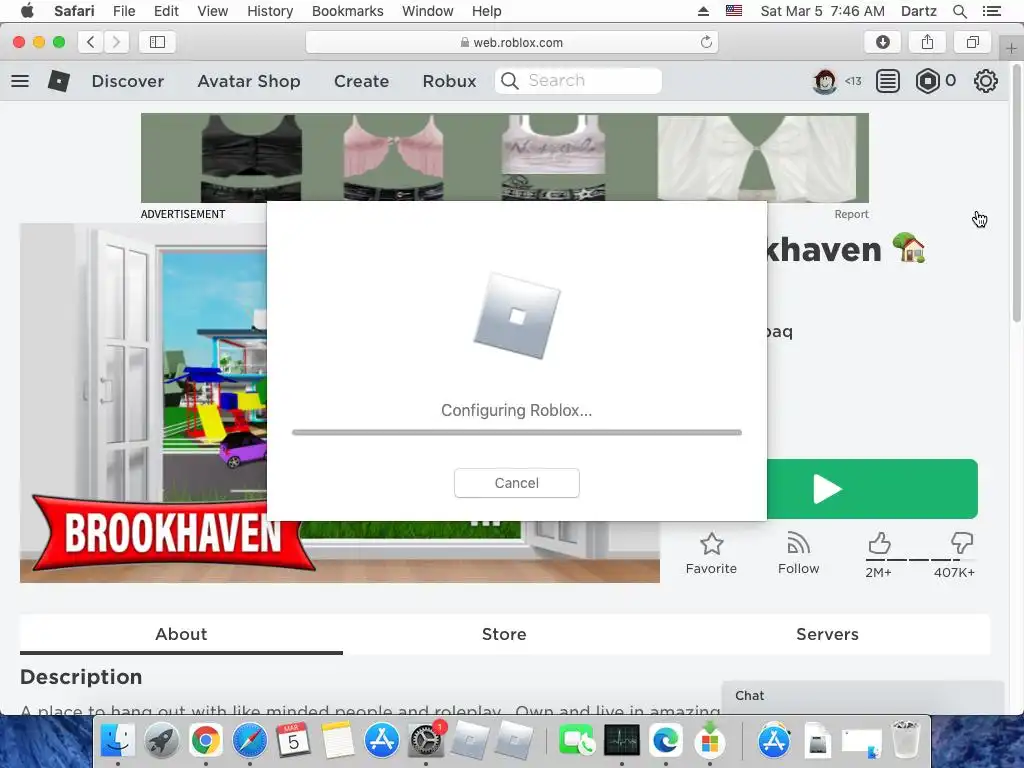The width and height of the screenshot is (1024, 768).
Task: Click the green Play button
Action: (872, 489)
